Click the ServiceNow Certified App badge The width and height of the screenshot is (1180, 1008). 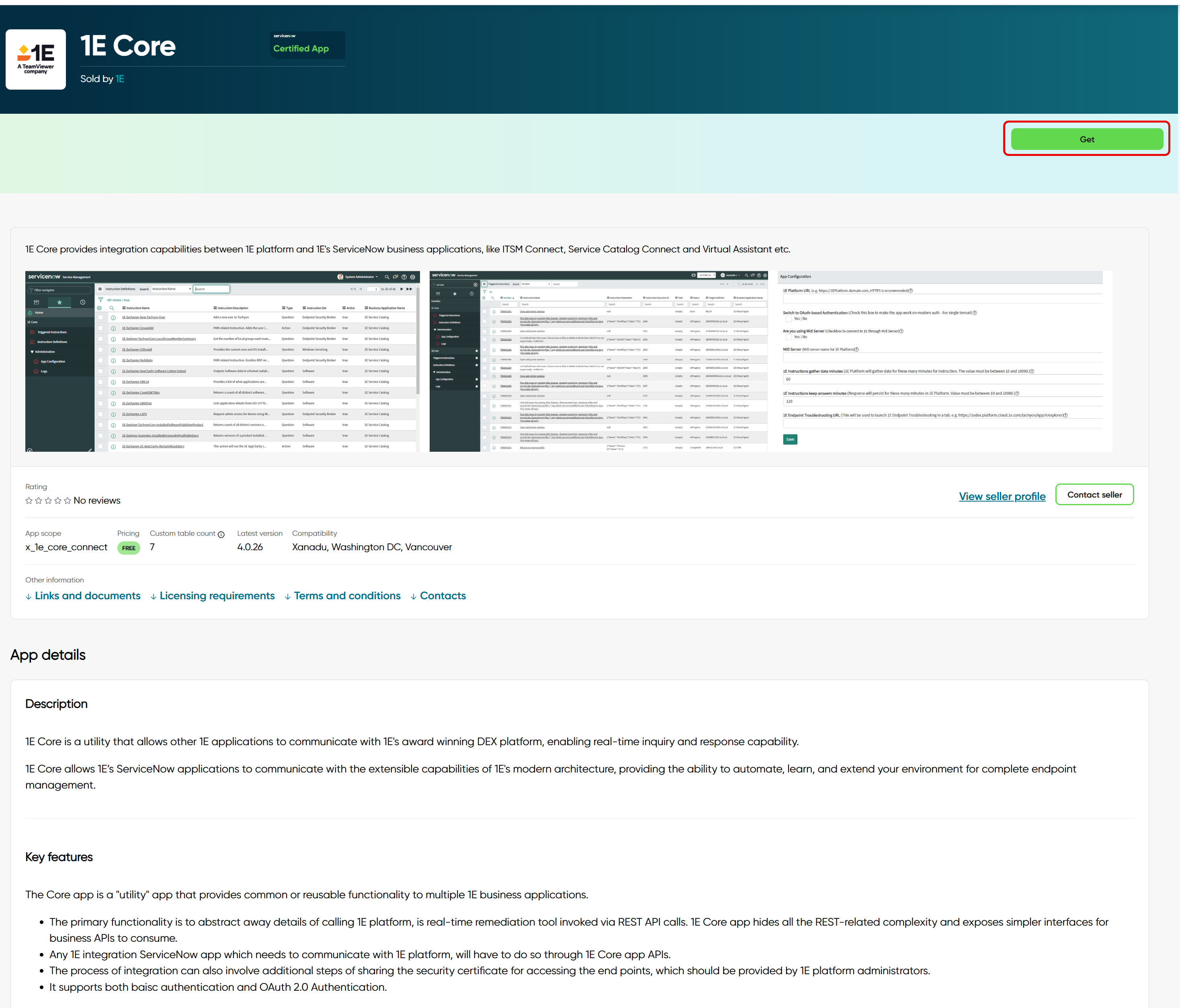[x=307, y=45]
